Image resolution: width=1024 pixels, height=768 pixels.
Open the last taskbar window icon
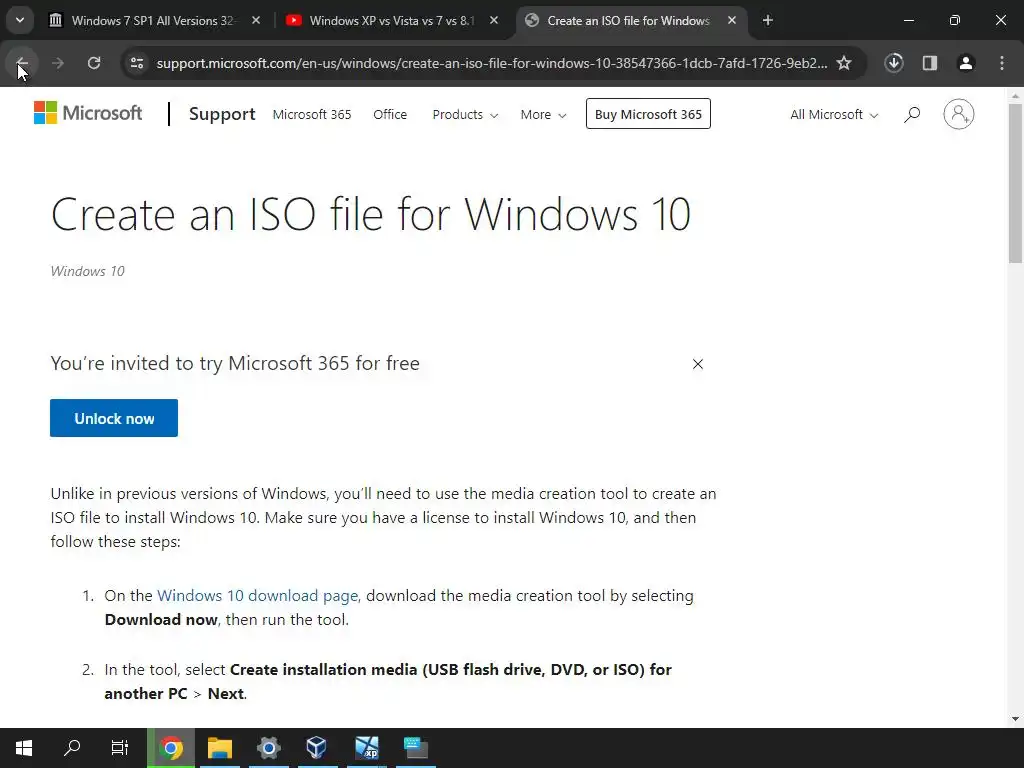(415, 748)
